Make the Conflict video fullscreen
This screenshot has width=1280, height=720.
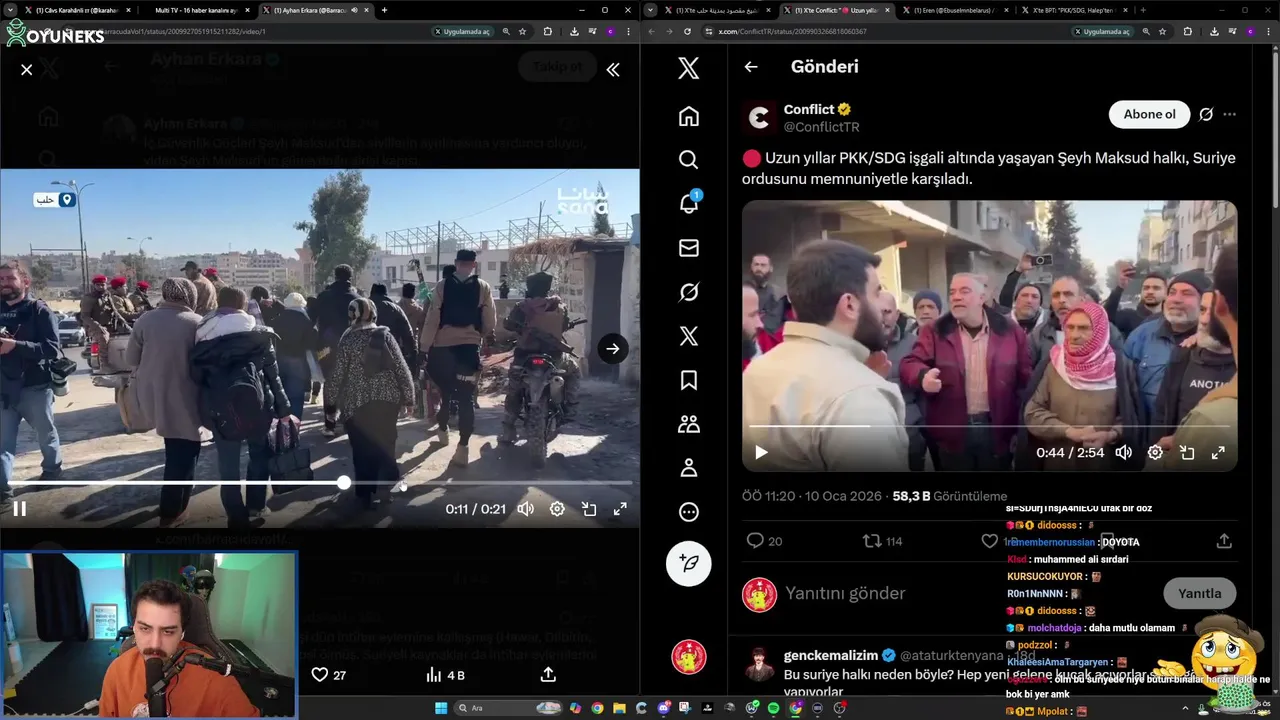pos(1218,452)
